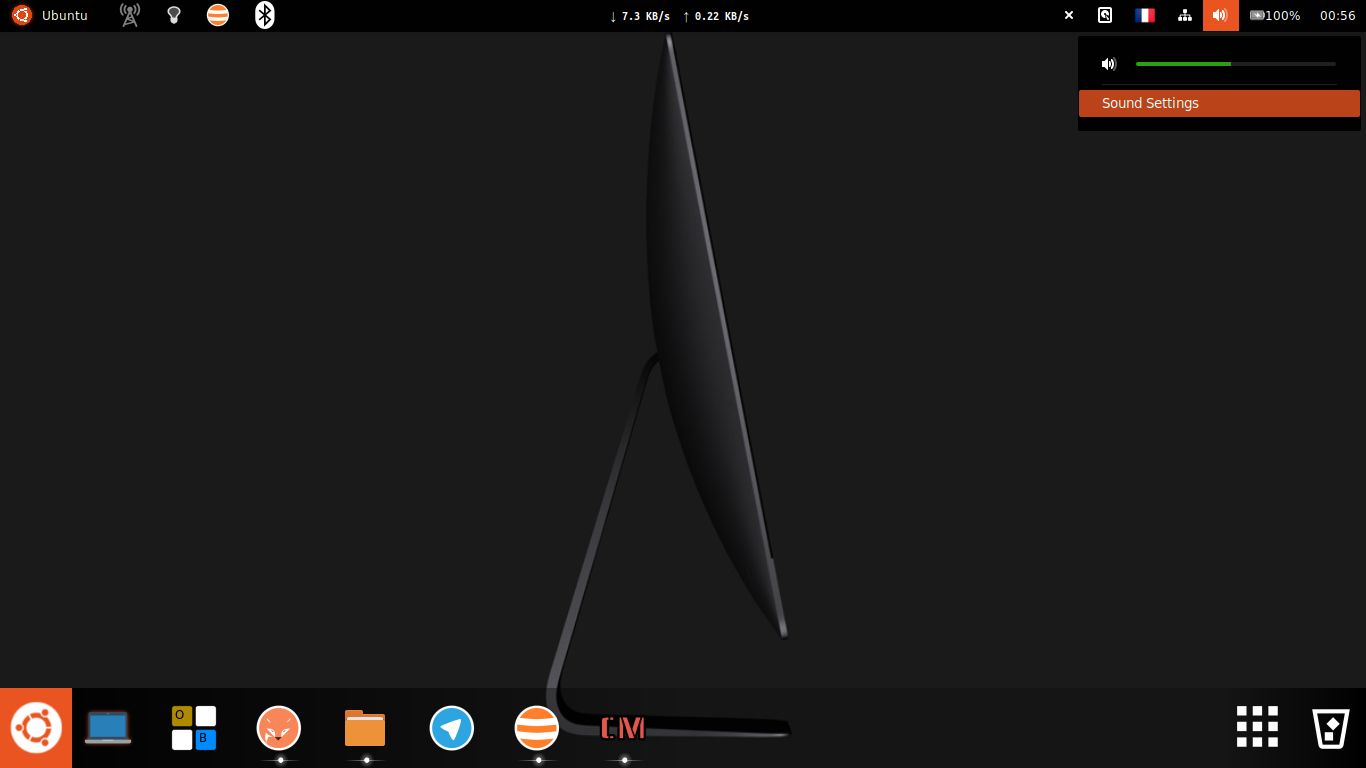This screenshot has width=1366, height=768.
Task: Show the applications grid in the dock
Action: tap(1258, 727)
